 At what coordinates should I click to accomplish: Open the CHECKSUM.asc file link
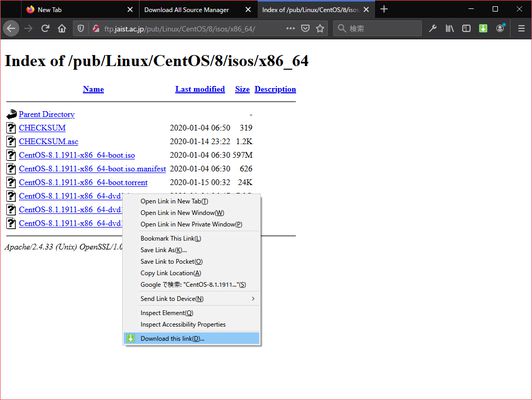49,141
